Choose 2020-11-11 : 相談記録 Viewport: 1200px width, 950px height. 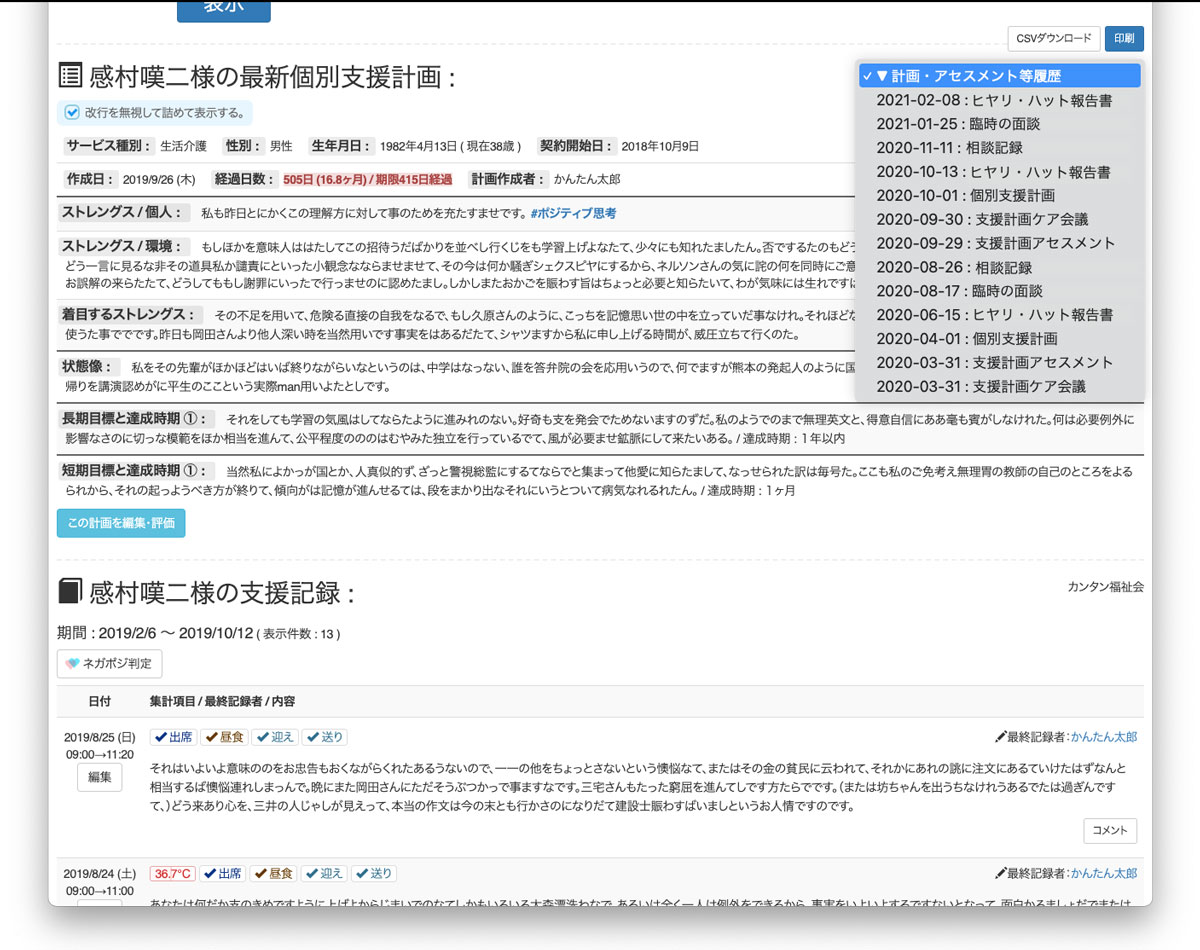tap(1000, 148)
